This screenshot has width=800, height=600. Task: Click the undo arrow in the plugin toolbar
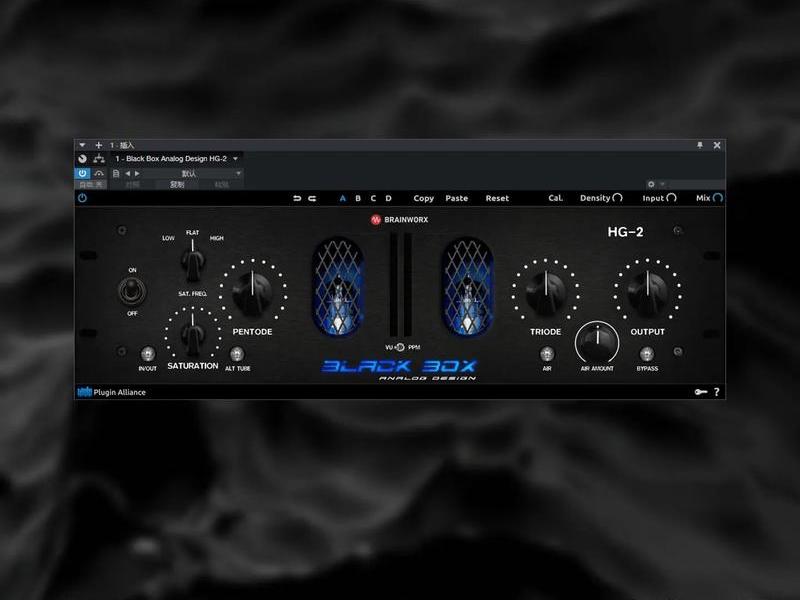(297, 198)
